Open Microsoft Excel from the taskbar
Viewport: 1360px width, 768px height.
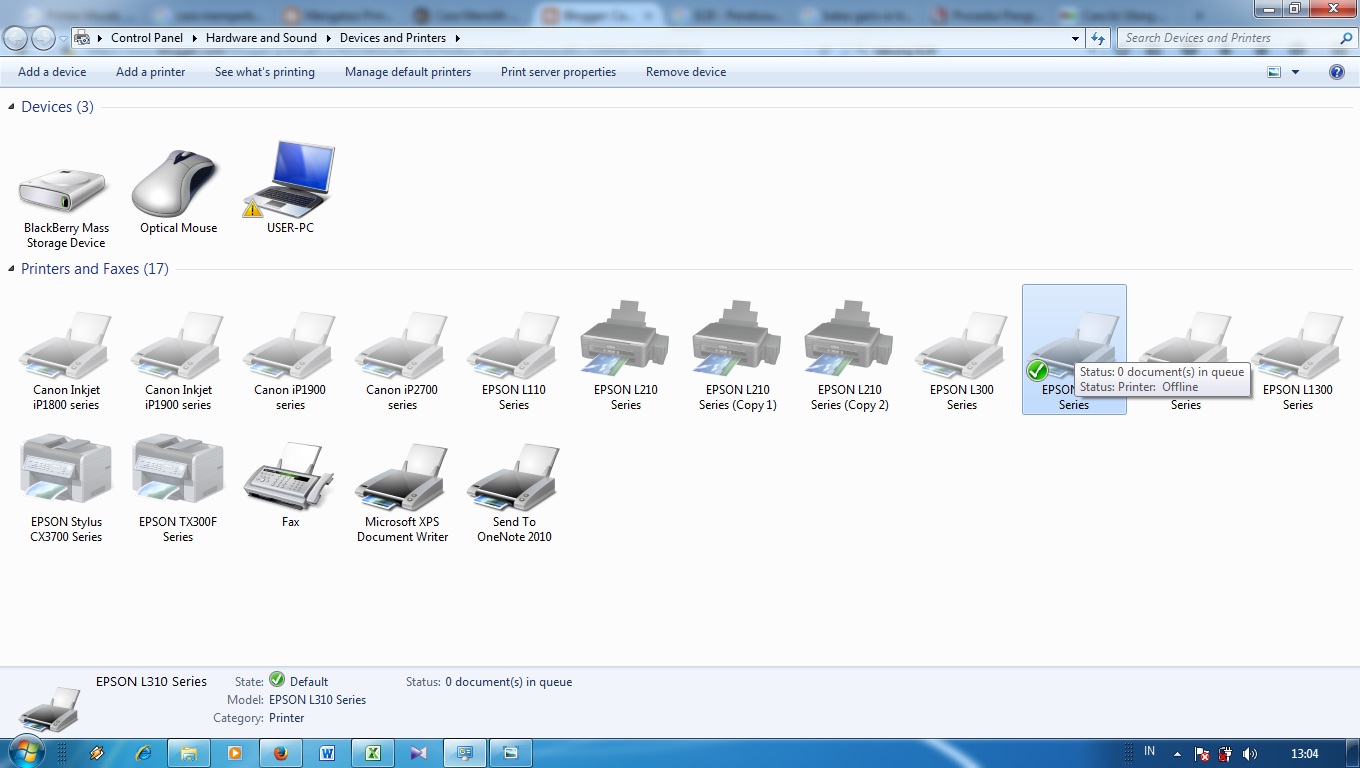click(373, 753)
